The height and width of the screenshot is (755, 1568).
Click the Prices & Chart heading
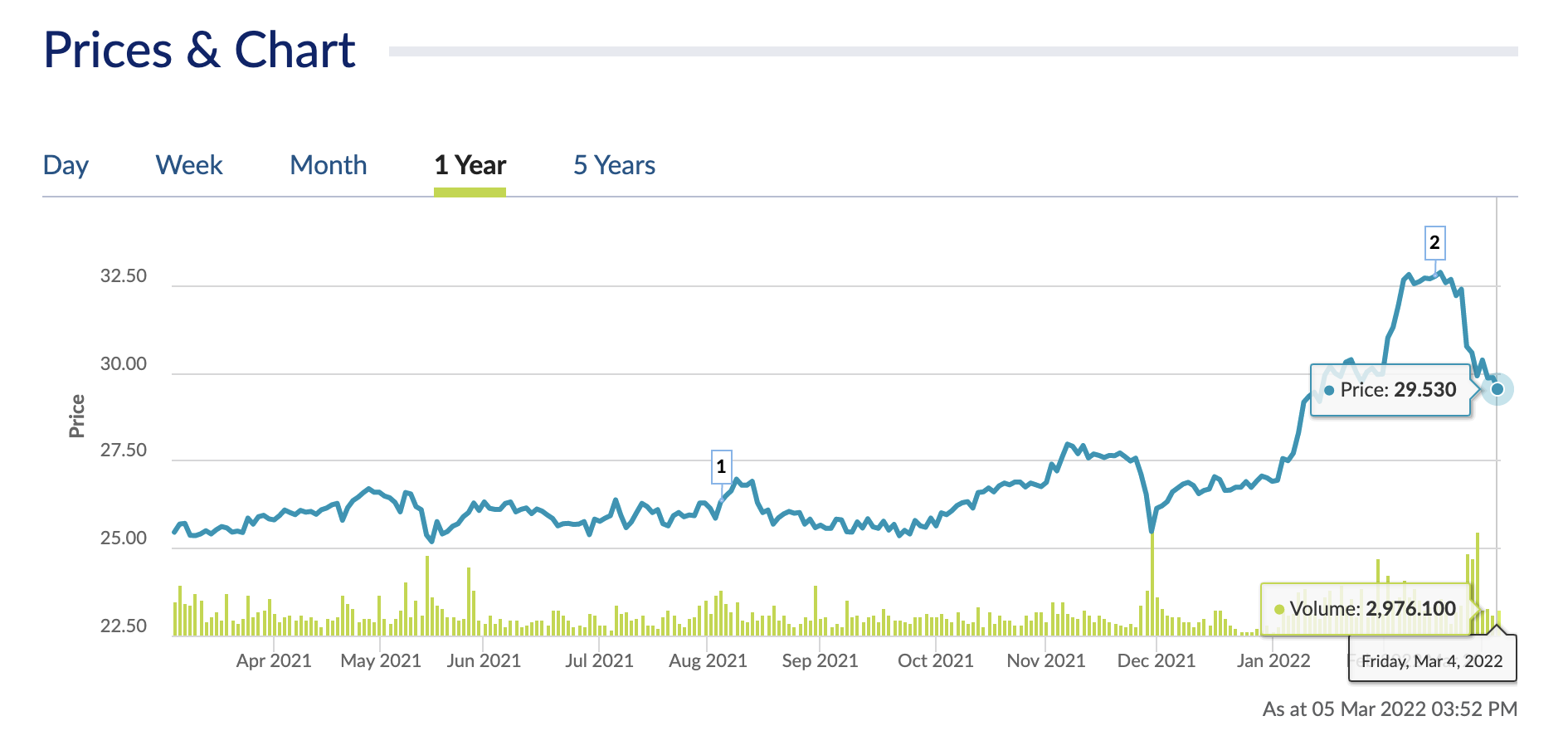point(199,51)
